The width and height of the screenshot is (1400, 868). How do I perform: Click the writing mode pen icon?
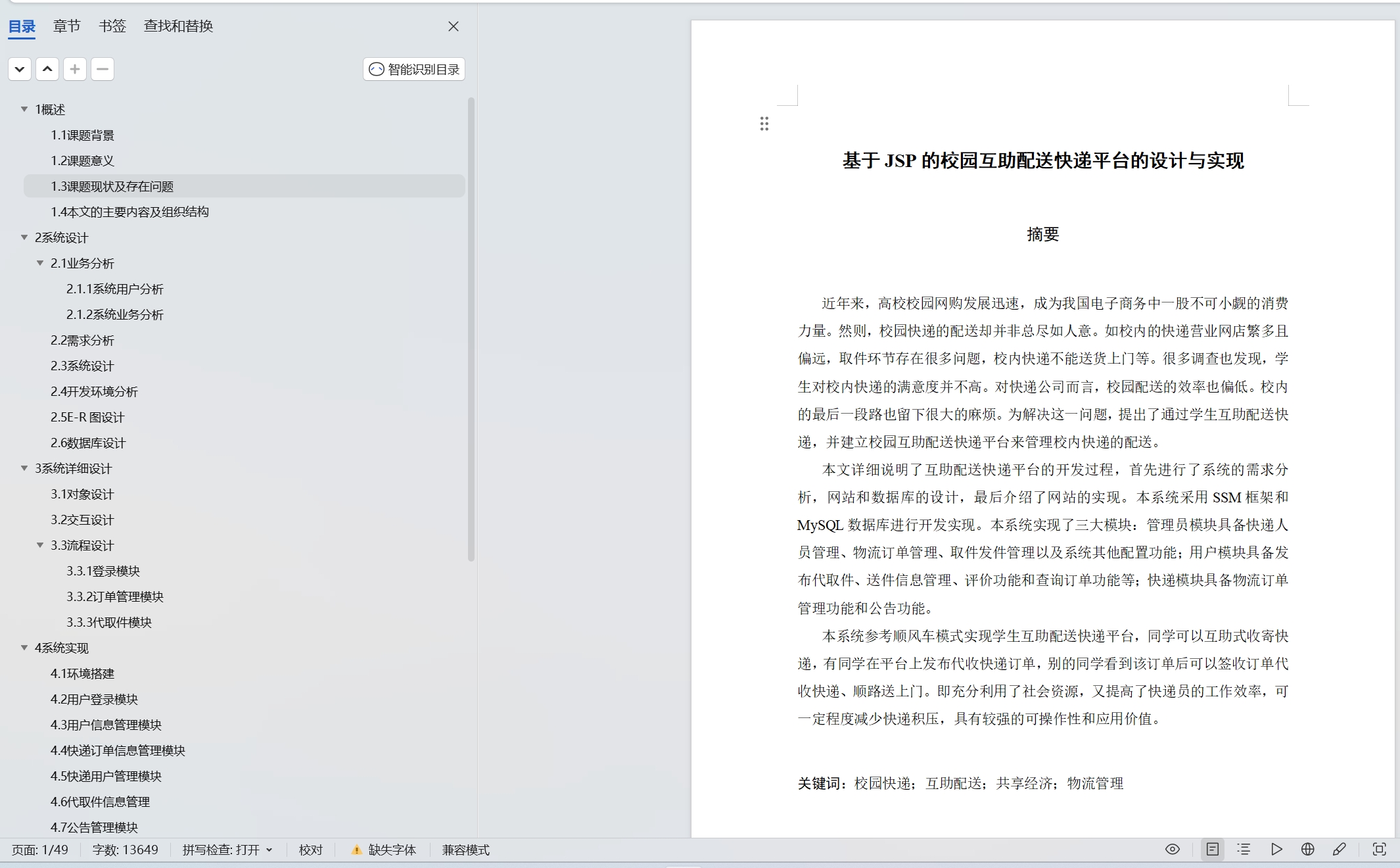(x=1339, y=849)
